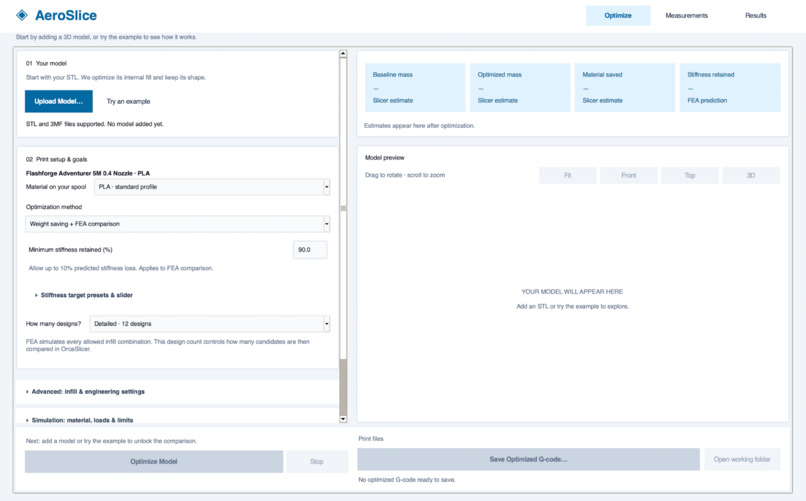Viewport: 806px width, 501px height.
Task: Click the Stiffness retained card
Action: 730,87
